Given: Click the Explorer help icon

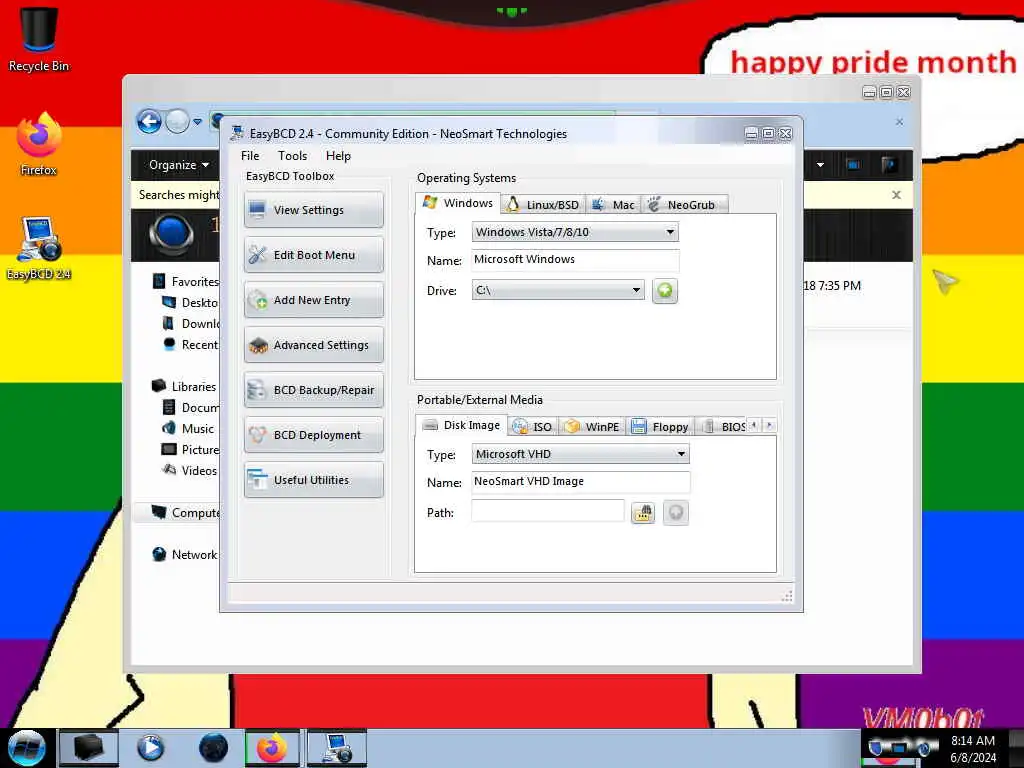Looking at the screenshot, I should [889, 165].
